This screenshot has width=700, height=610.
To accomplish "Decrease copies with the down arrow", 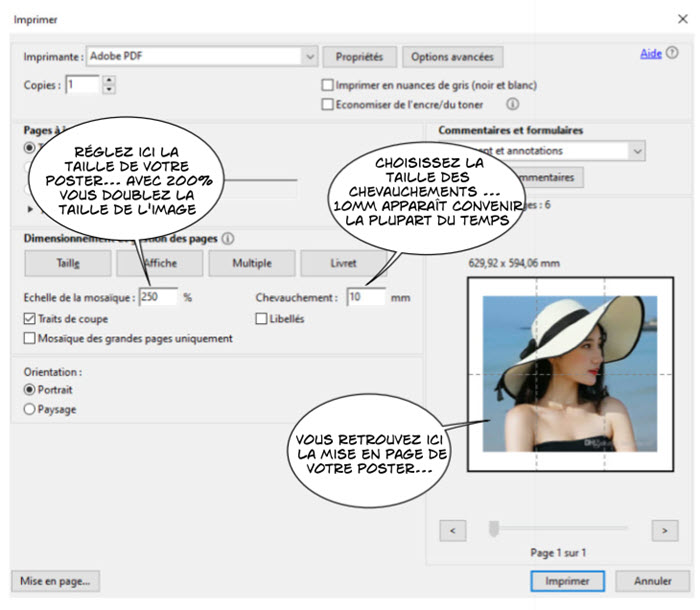I will pos(109,89).
